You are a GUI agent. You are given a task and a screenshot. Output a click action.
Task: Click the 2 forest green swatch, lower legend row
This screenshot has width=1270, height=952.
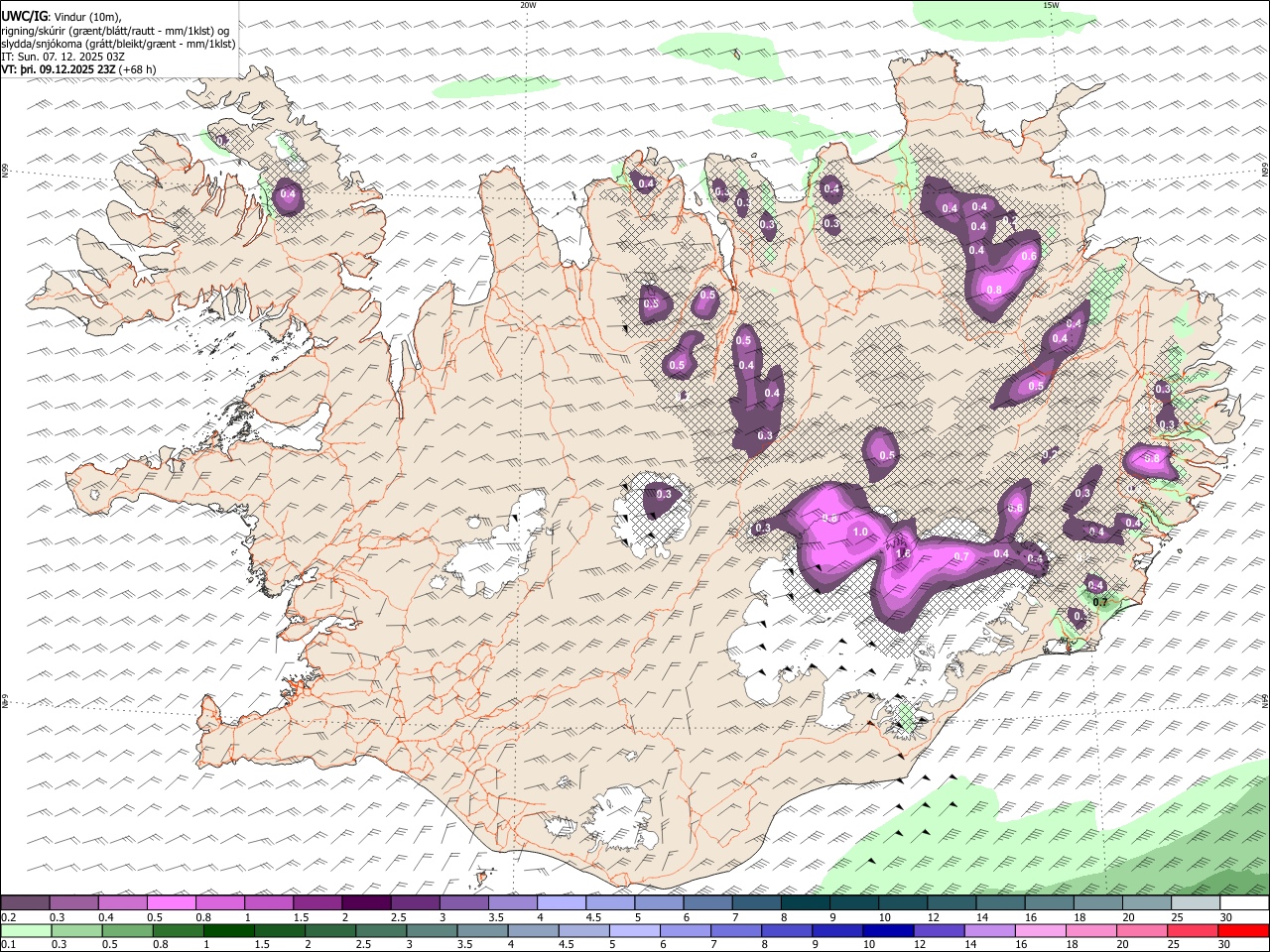pyautogui.click(x=330, y=931)
